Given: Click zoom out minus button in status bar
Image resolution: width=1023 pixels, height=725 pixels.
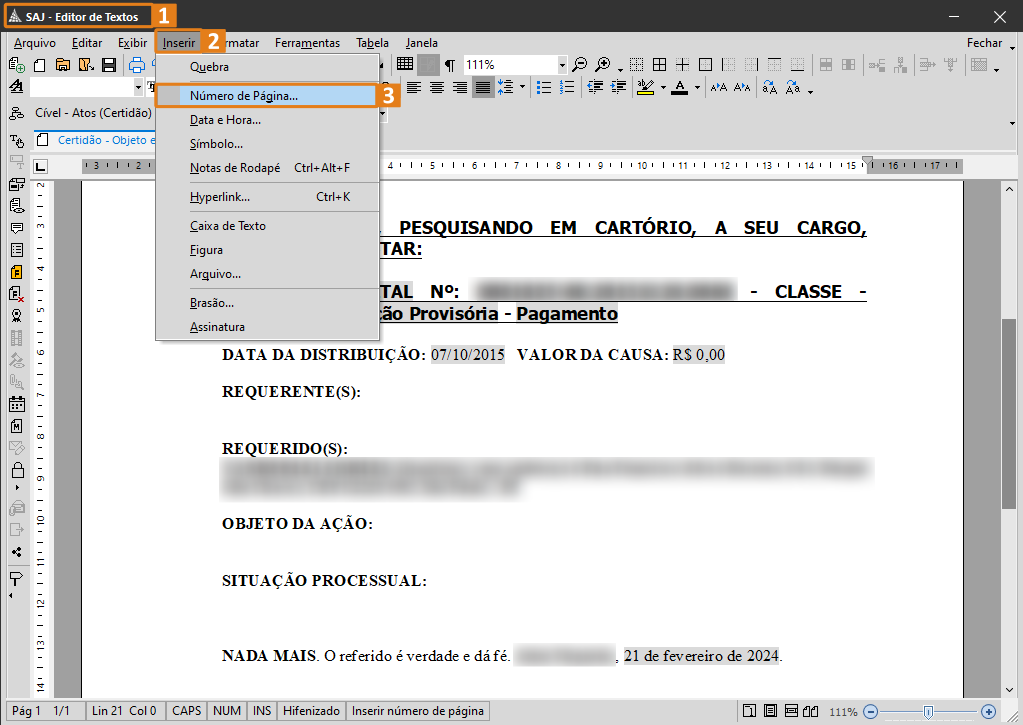Looking at the screenshot, I should click(x=871, y=711).
